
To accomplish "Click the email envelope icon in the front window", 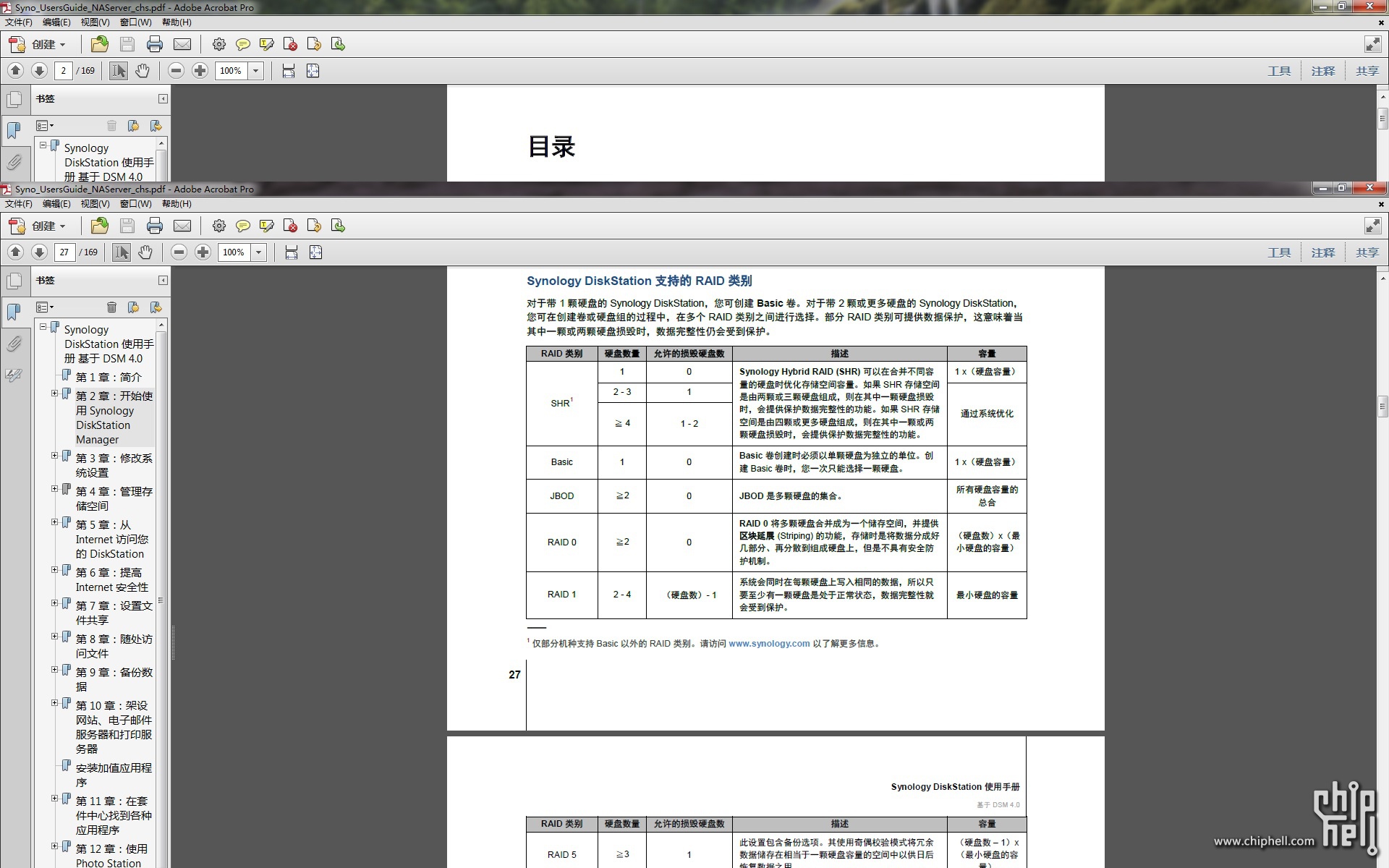I will click(182, 226).
